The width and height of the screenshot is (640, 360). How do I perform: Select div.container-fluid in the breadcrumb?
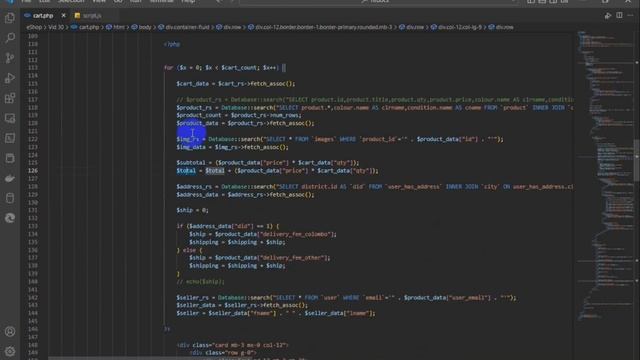tap(184, 27)
